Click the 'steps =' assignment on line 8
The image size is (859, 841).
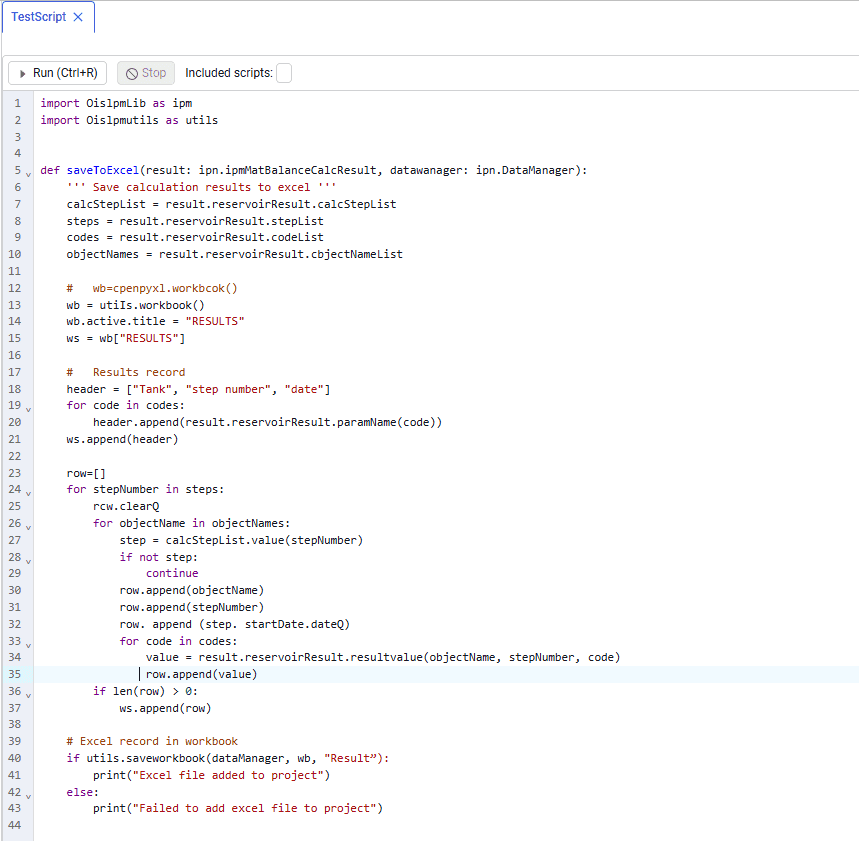click(x=195, y=221)
